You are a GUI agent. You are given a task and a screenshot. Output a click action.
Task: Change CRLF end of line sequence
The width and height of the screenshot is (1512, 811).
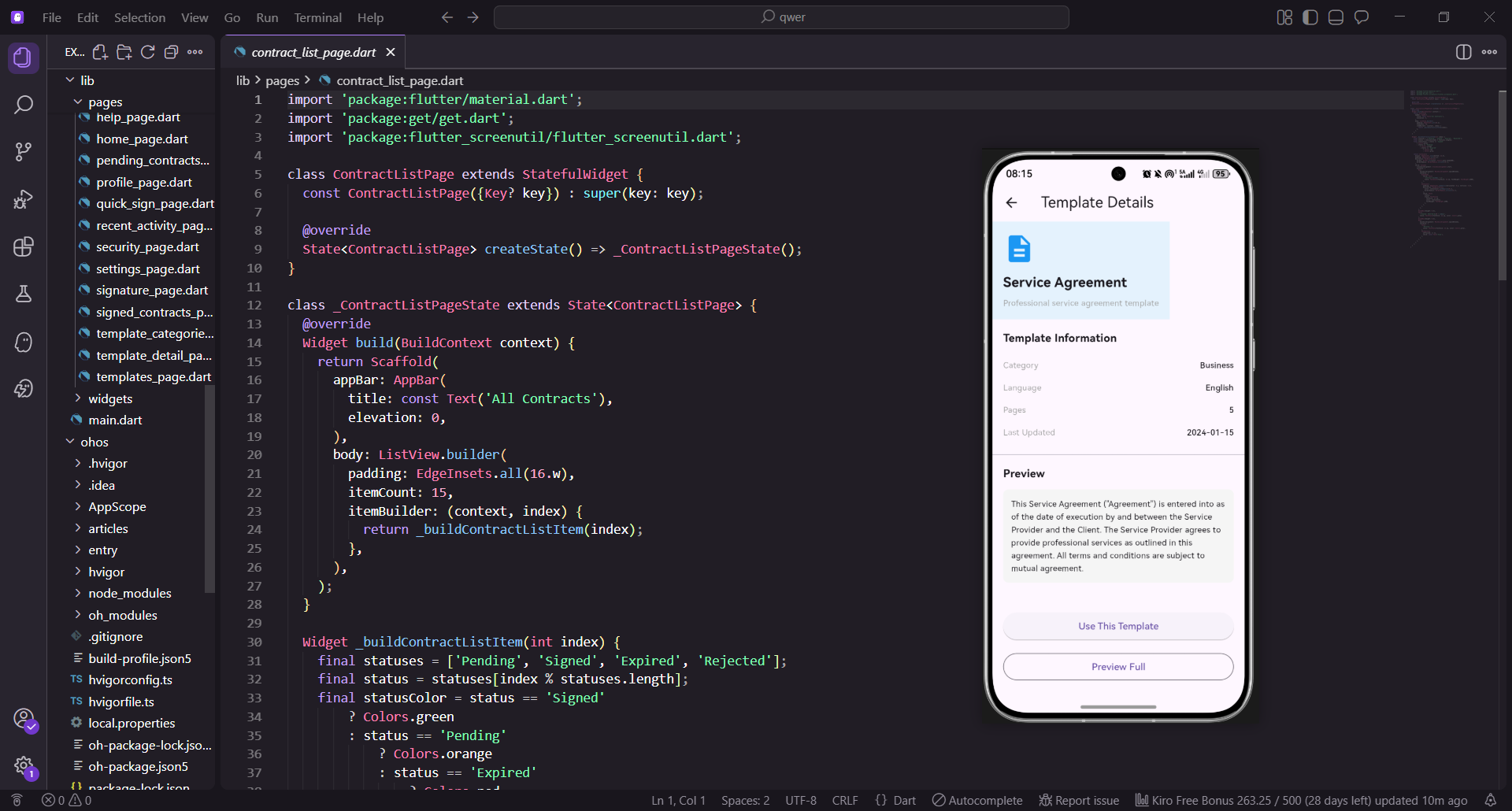tap(845, 800)
